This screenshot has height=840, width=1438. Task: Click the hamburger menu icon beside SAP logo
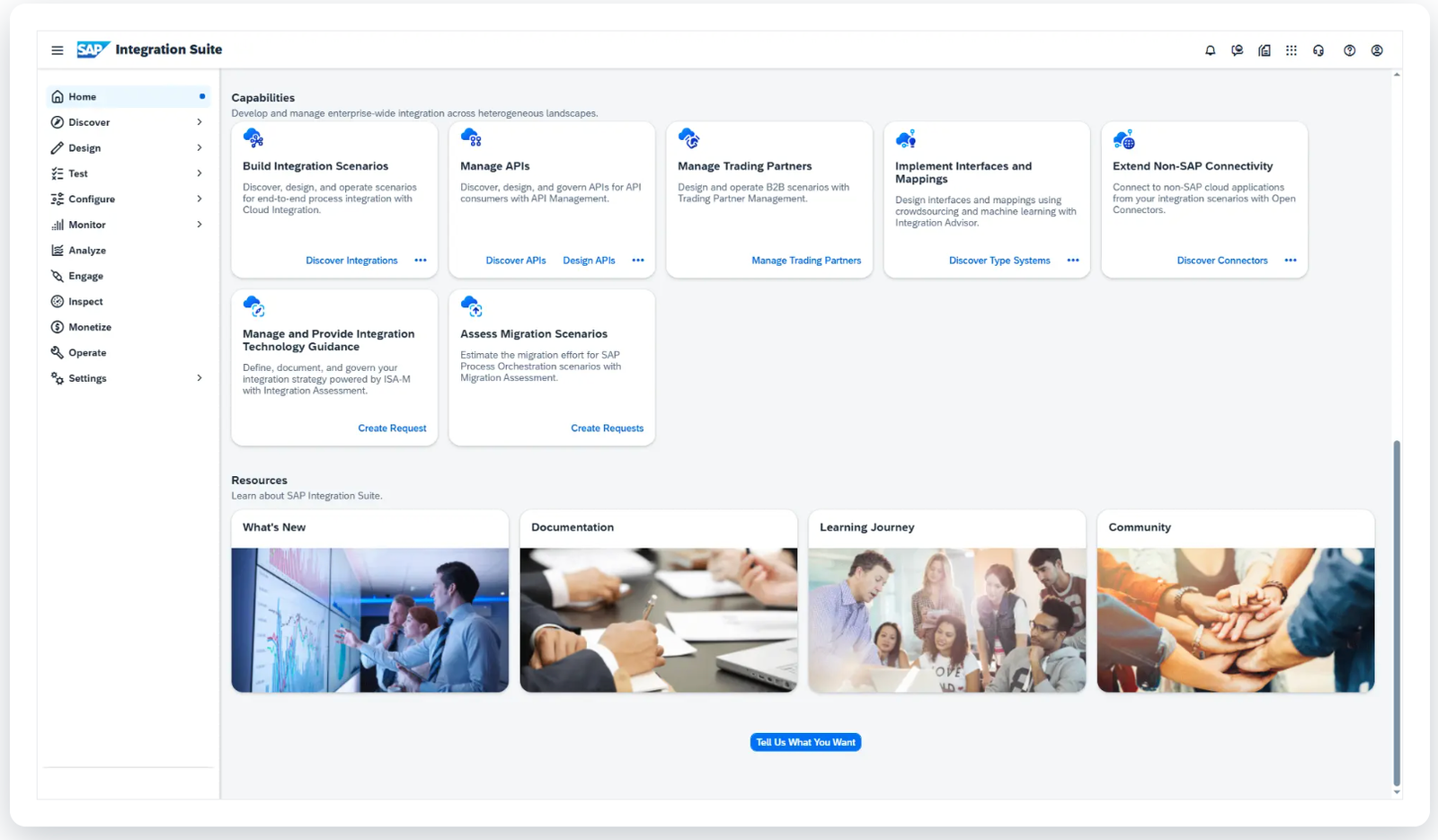(58, 50)
